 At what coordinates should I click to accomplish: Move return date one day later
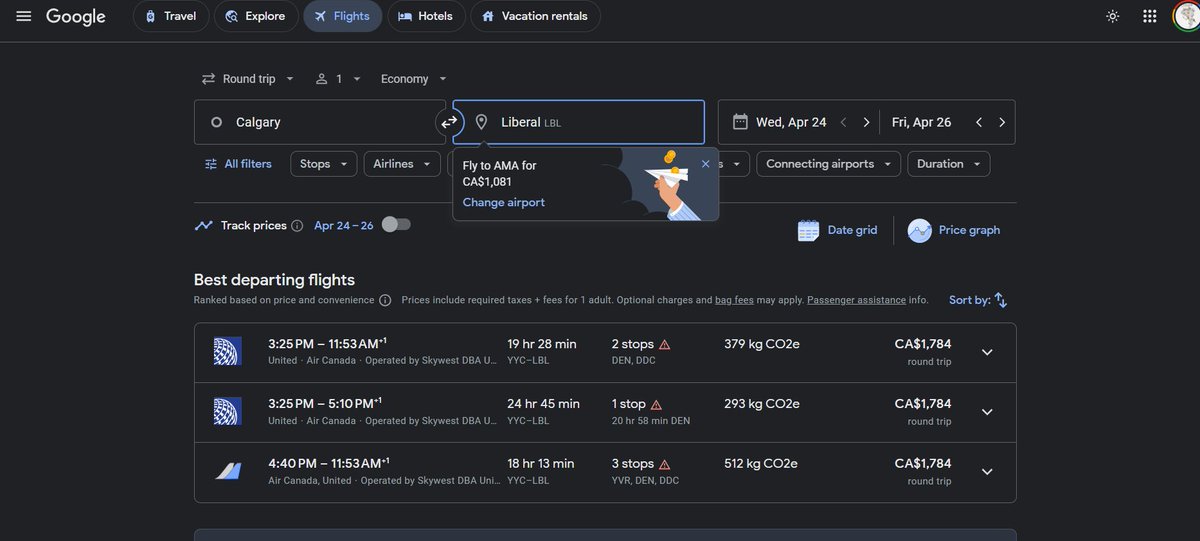(1002, 122)
